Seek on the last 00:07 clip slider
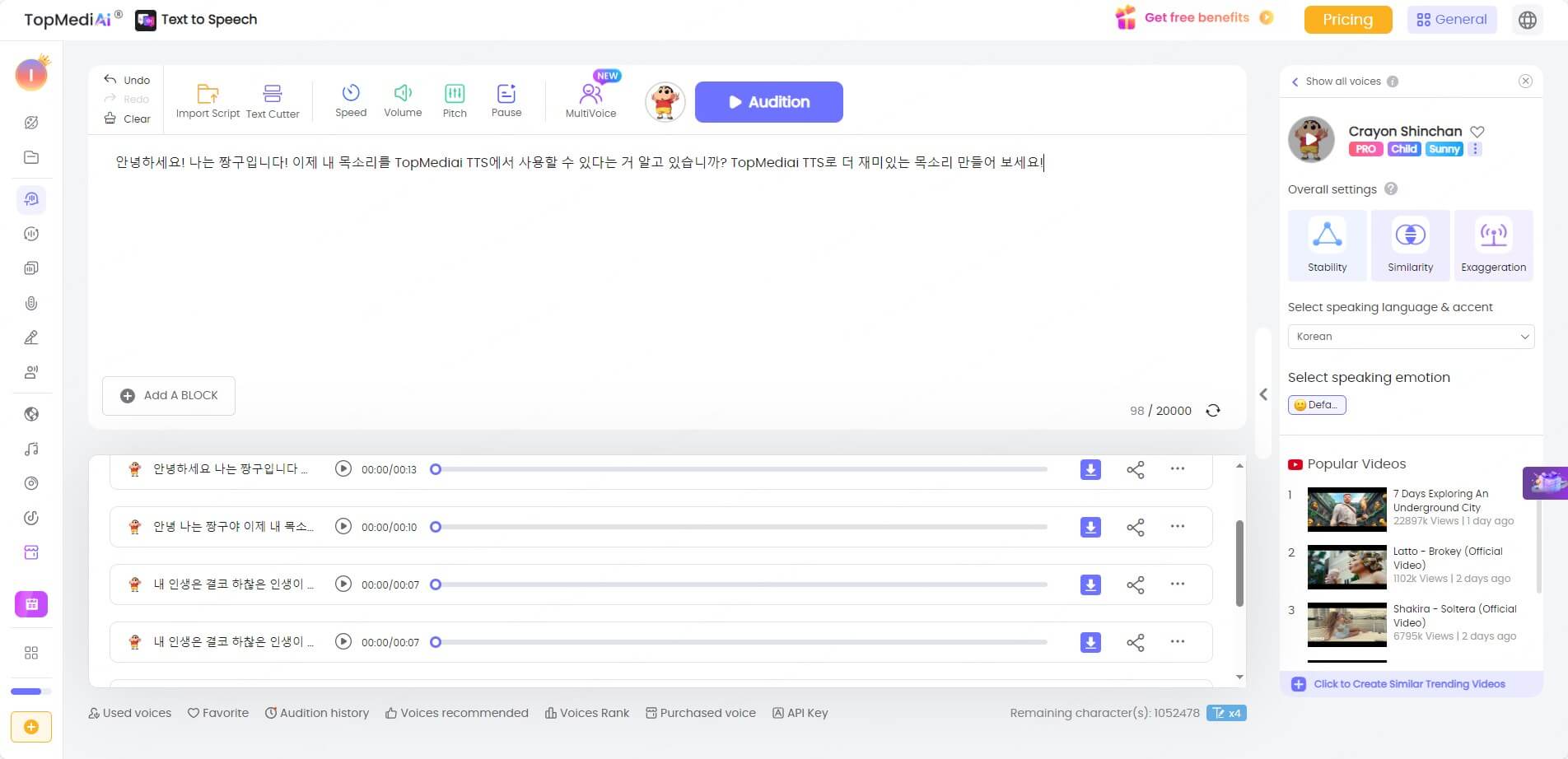Screen dimensions: 1568x759 tap(740, 642)
